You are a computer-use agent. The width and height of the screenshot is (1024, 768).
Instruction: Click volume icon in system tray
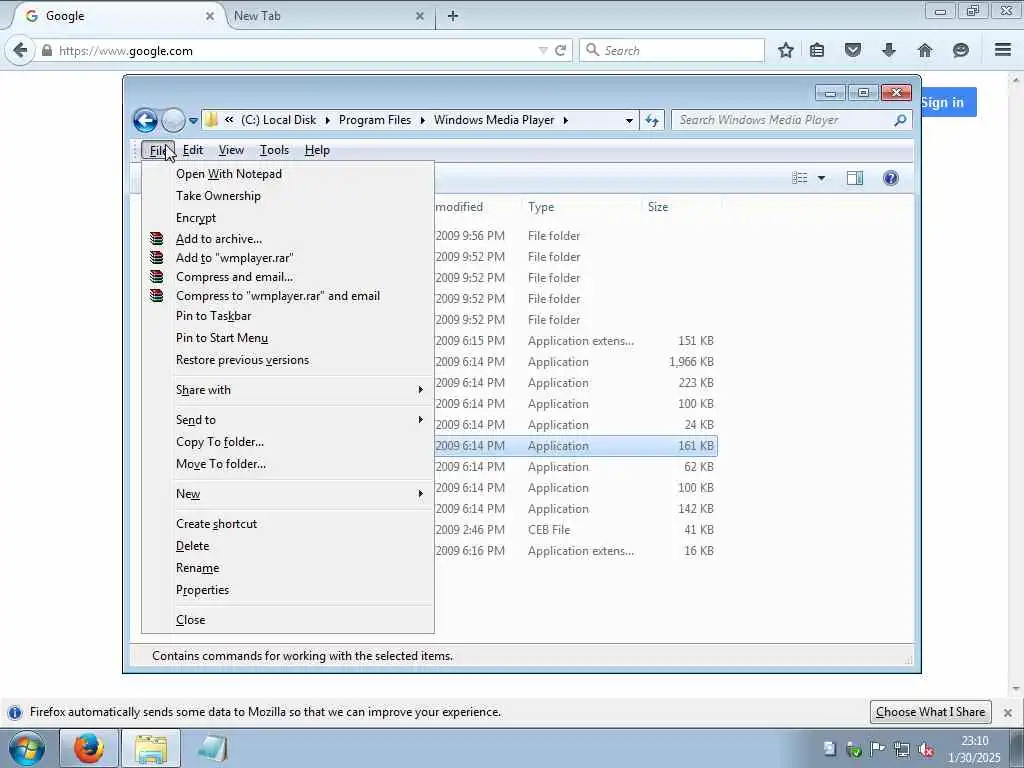pos(925,750)
